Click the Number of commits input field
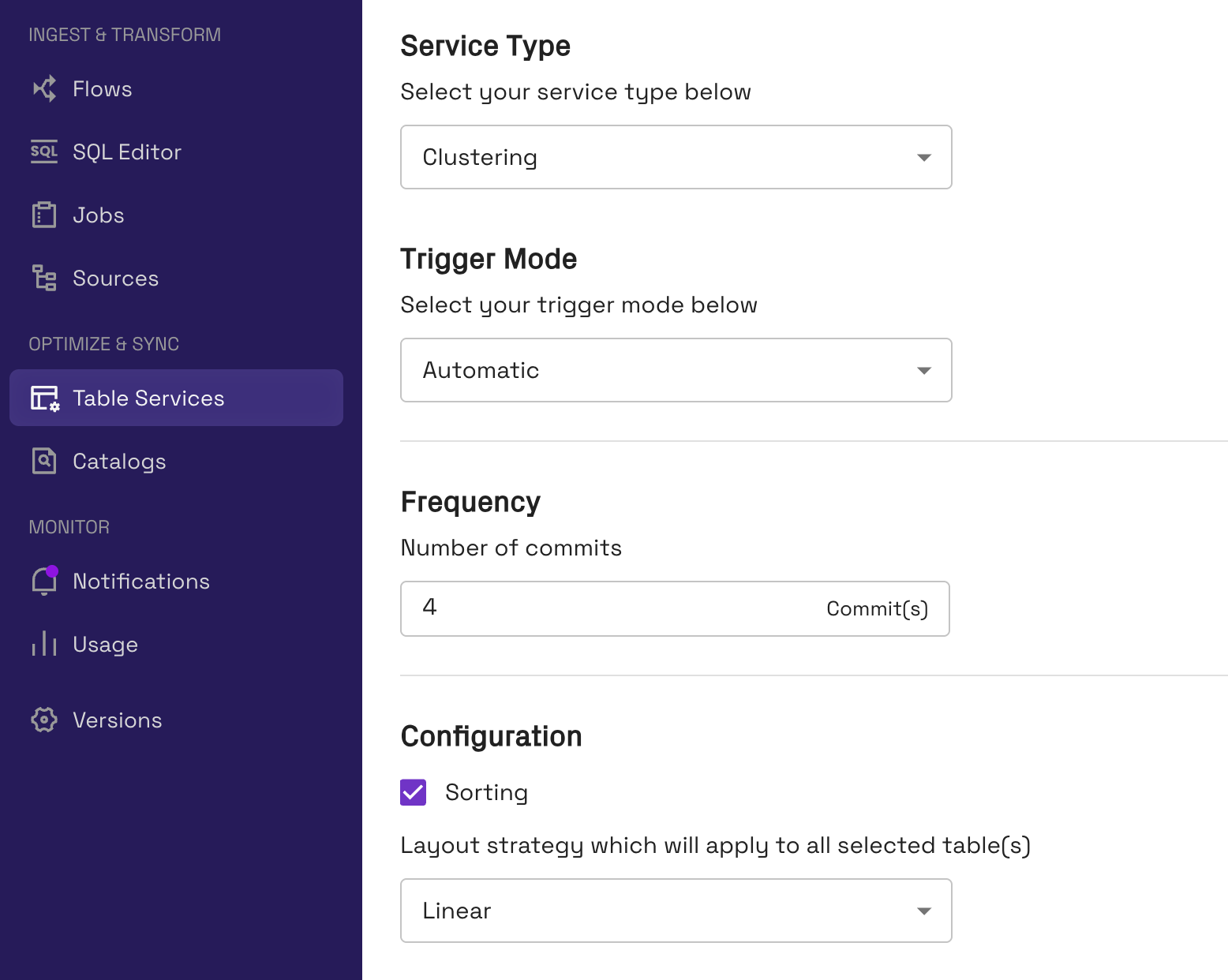 tap(676, 608)
